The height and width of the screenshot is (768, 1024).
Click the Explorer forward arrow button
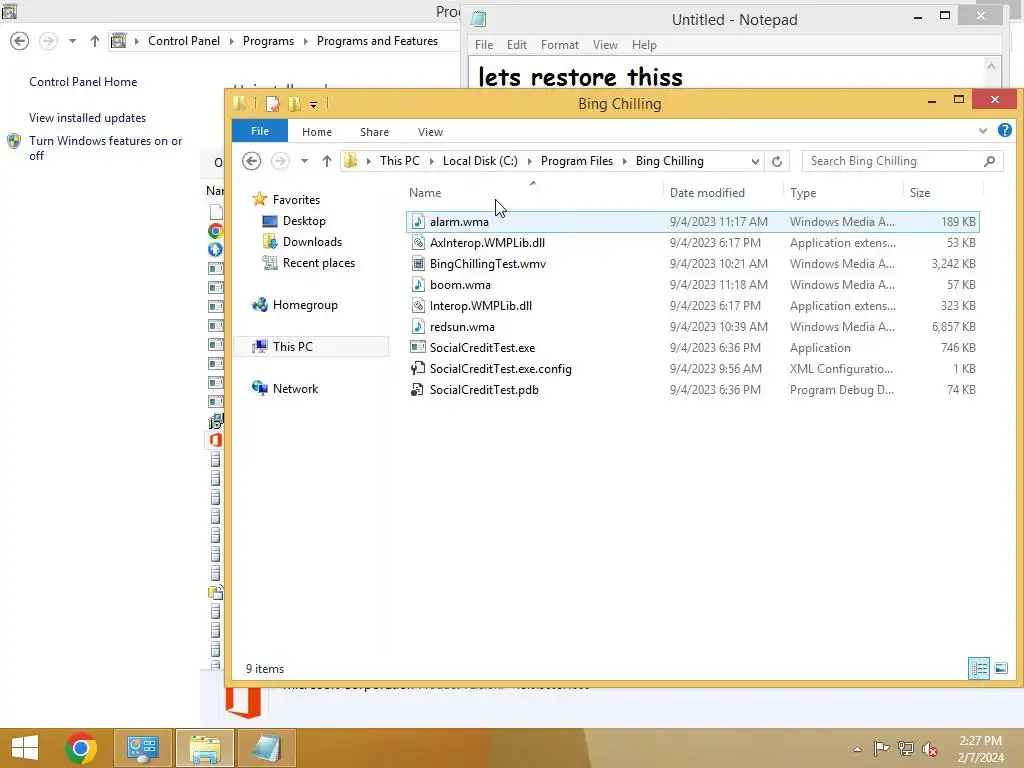pos(280,161)
